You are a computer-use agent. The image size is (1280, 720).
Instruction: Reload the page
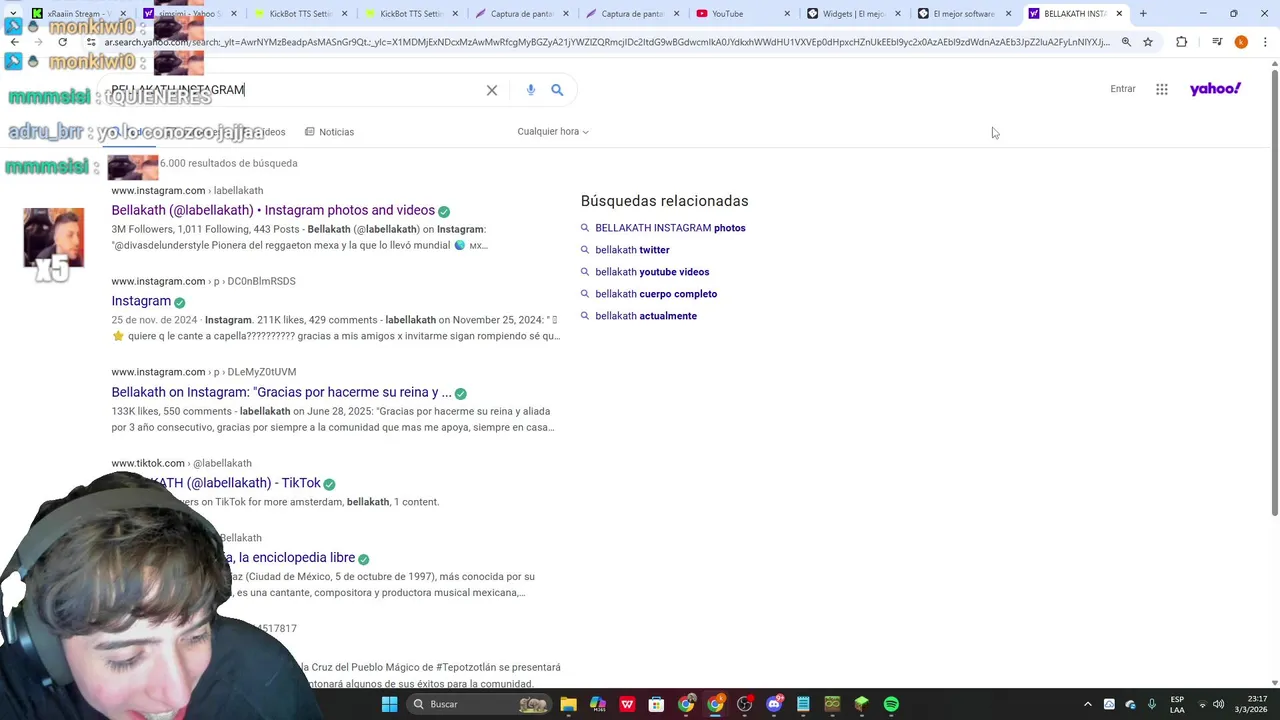point(62,42)
